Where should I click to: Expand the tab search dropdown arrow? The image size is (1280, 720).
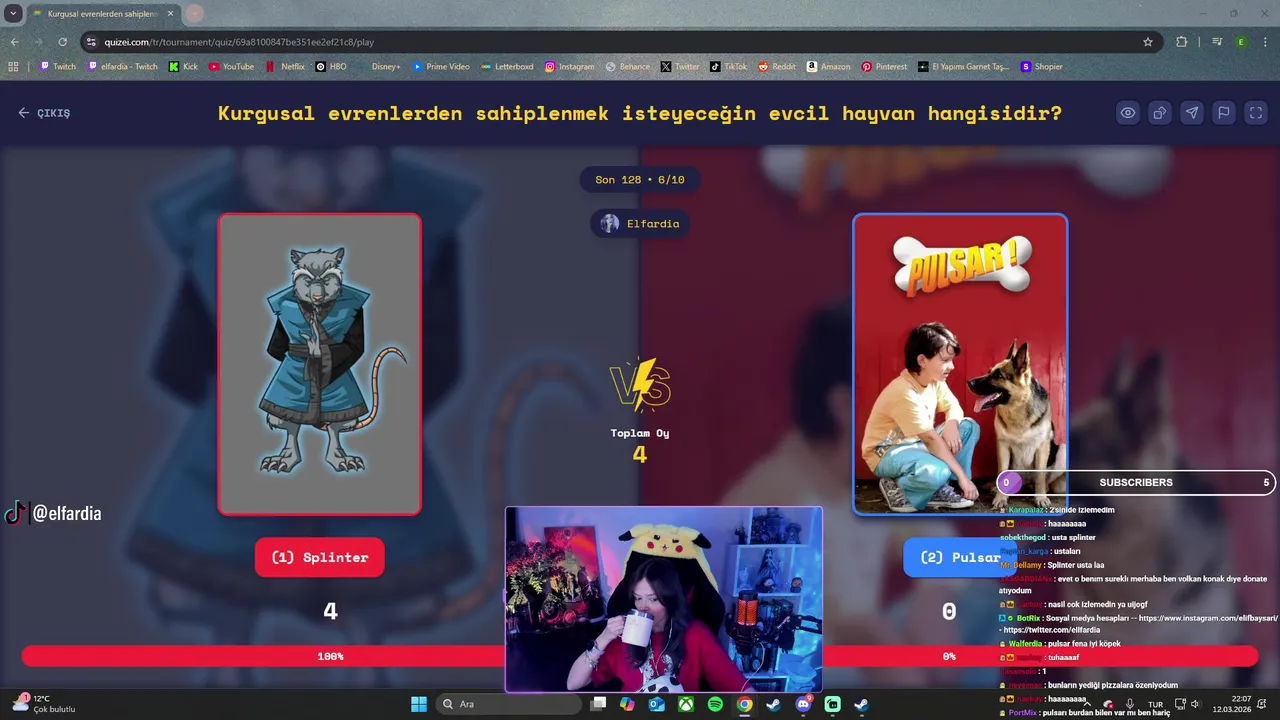[x=13, y=14]
